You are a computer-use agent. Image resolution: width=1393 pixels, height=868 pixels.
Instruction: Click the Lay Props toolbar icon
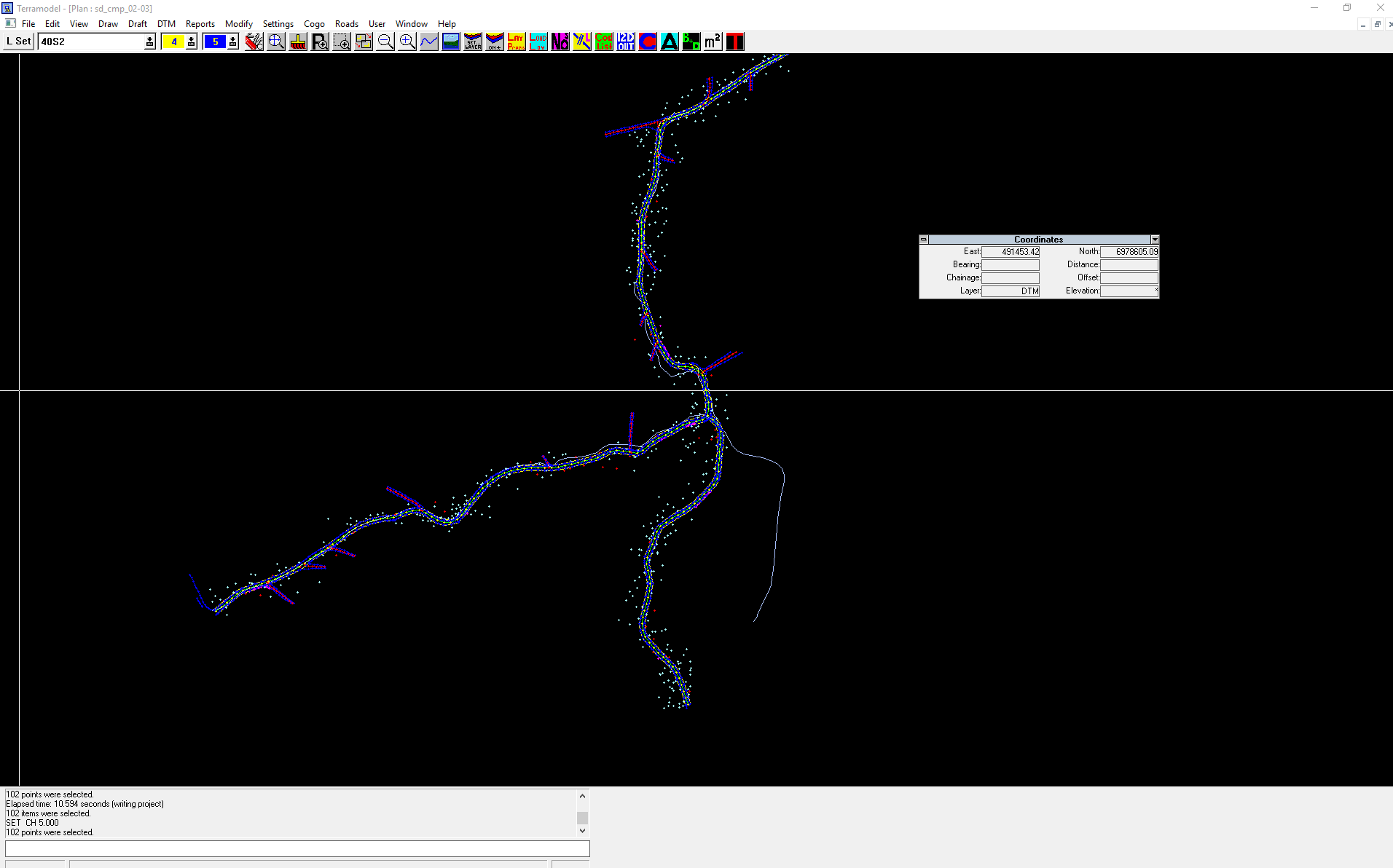(517, 42)
